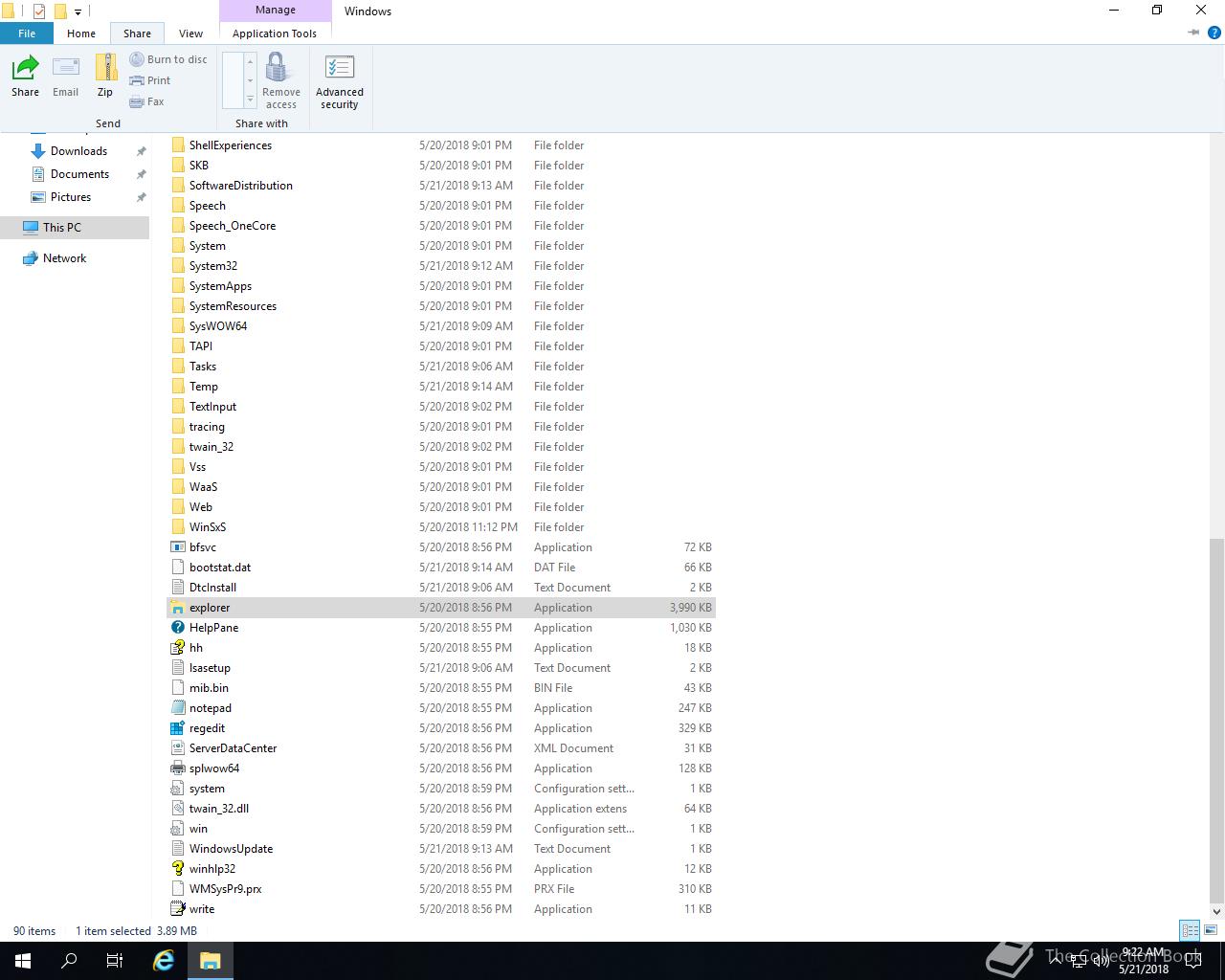Go to Downloads in navigation pane
The width and height of the screenshot is (1225, 980).
click(x=78, y=151)
